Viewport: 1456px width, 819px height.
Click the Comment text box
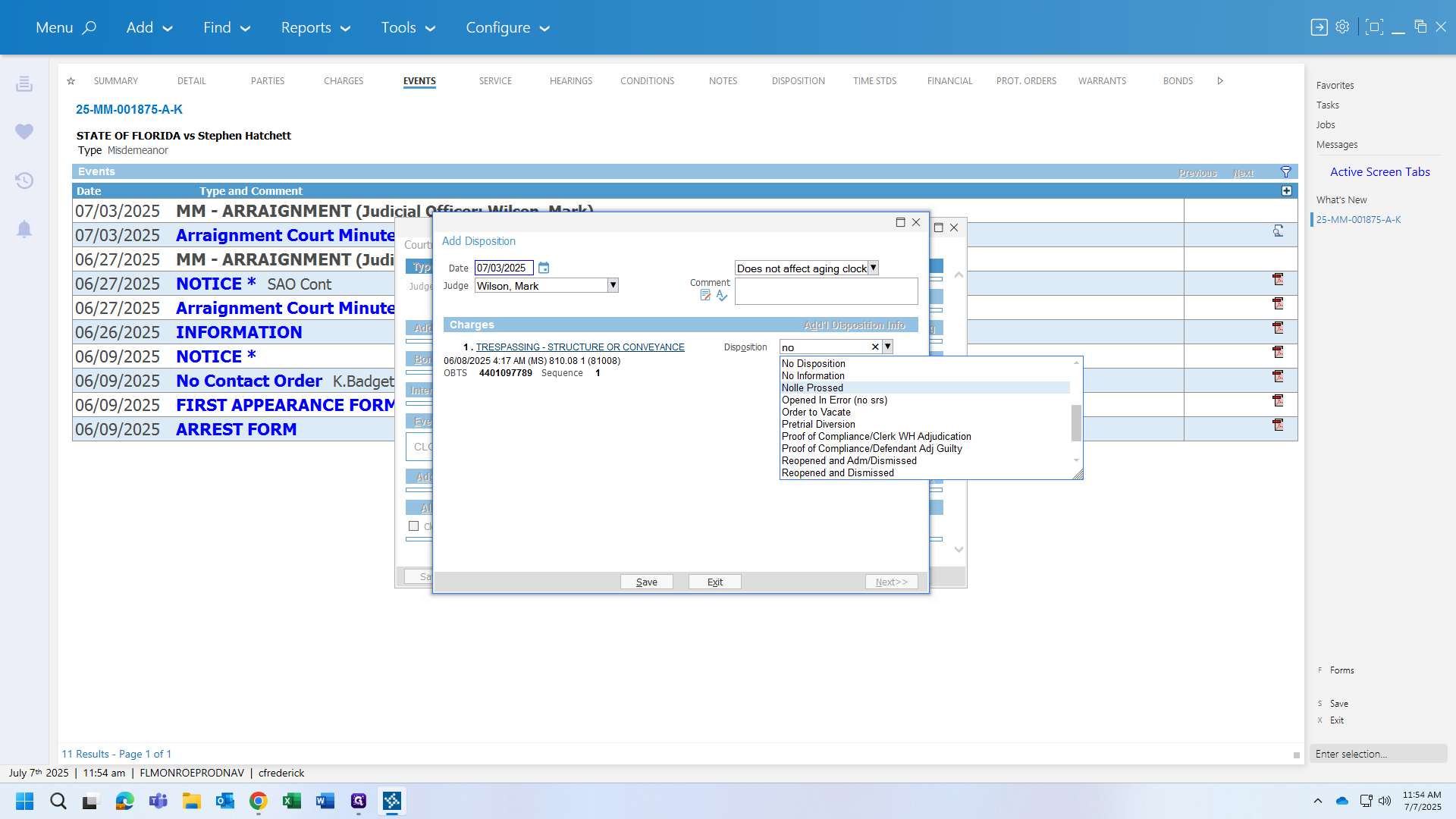826,291
